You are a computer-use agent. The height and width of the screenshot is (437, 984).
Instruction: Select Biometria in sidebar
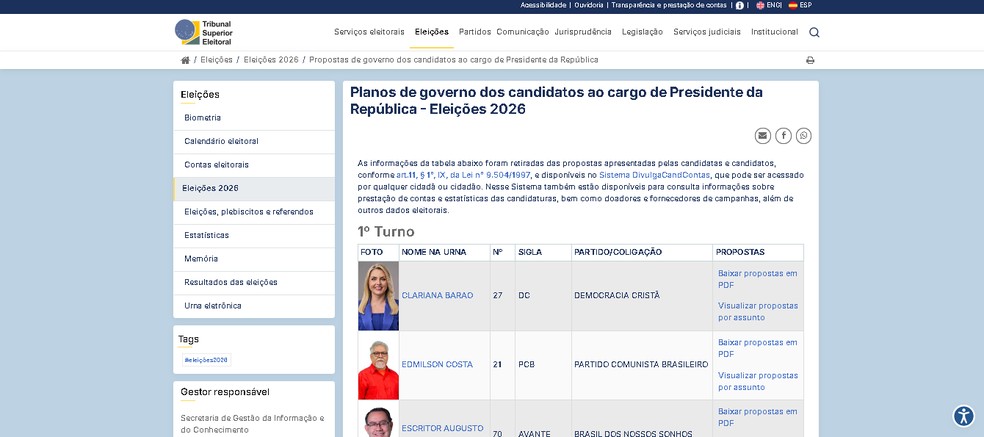pos(254,118)
